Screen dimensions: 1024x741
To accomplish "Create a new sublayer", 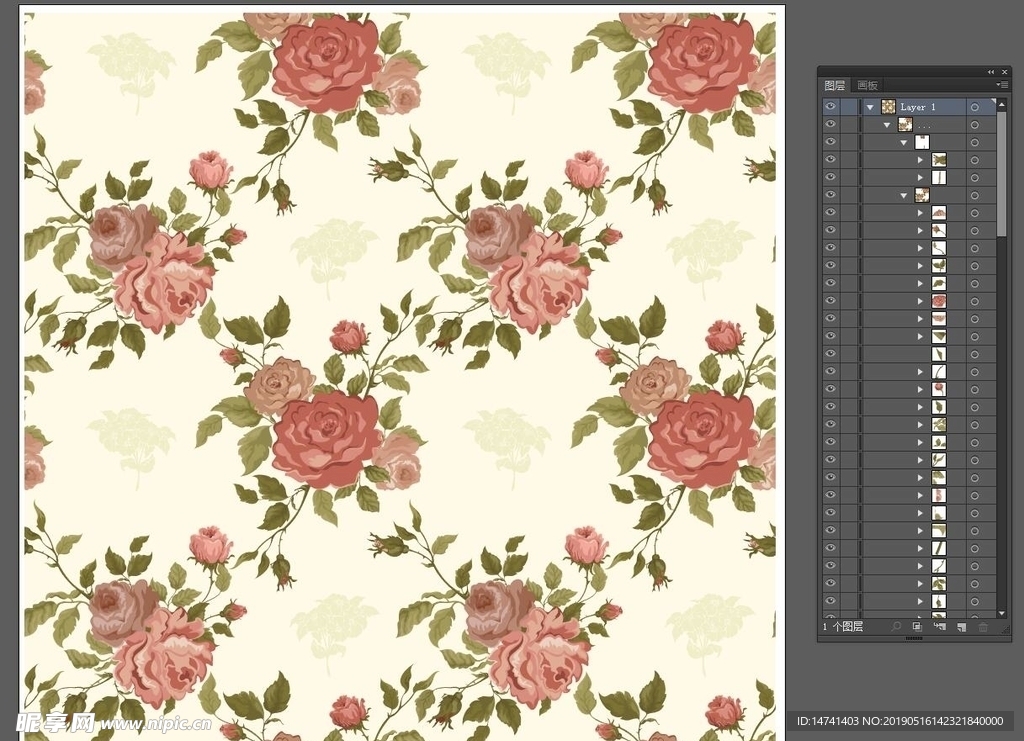I will coord(940,627).
